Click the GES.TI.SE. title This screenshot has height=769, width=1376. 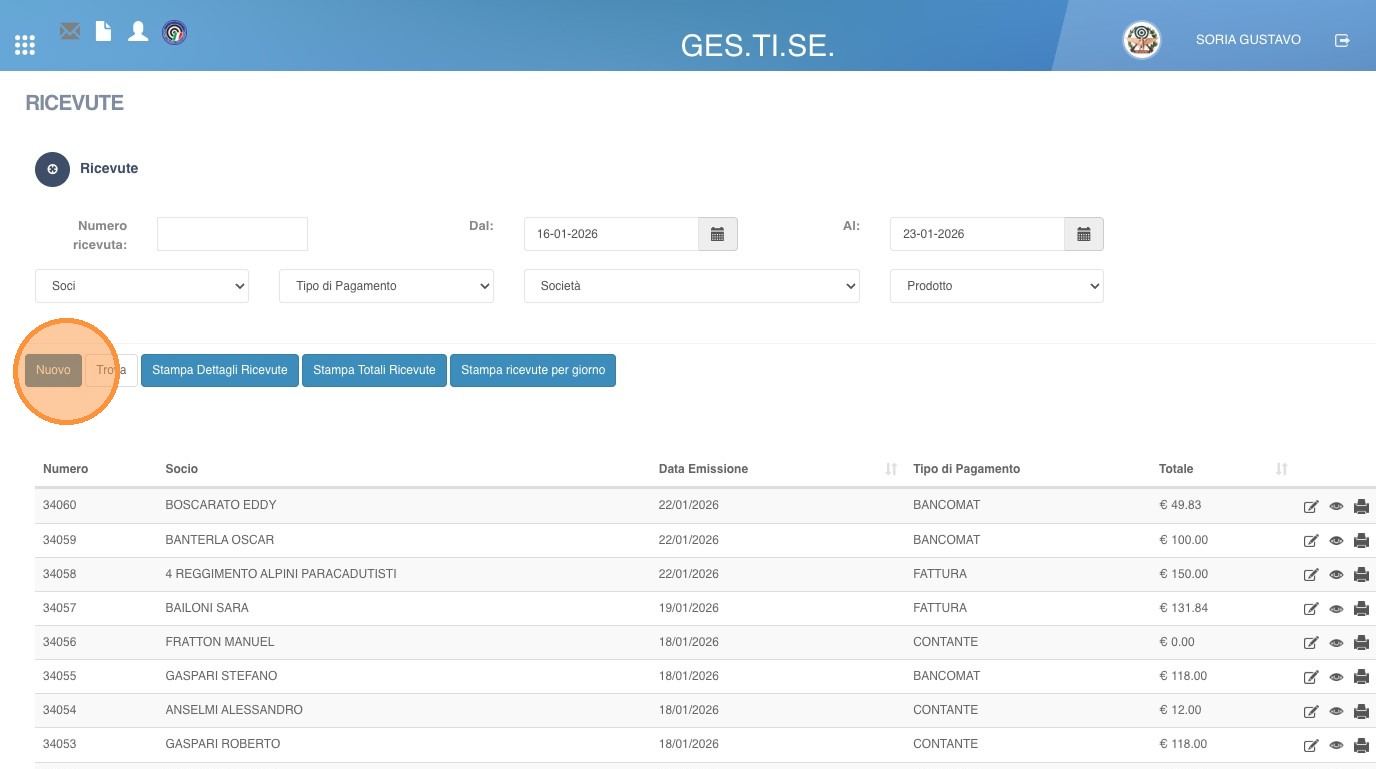pyautogui.click(x=757, y=45)
